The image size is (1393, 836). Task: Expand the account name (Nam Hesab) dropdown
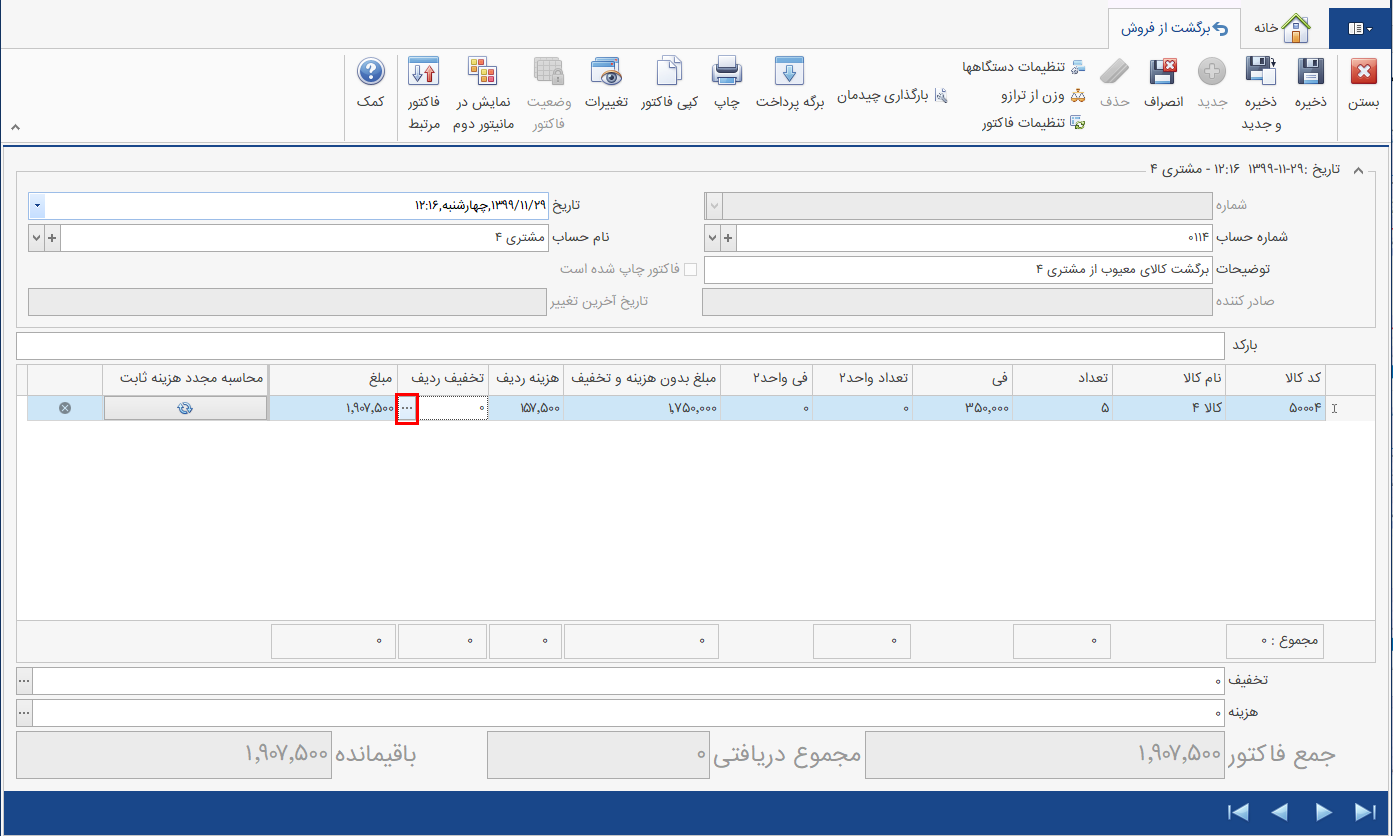37,237
